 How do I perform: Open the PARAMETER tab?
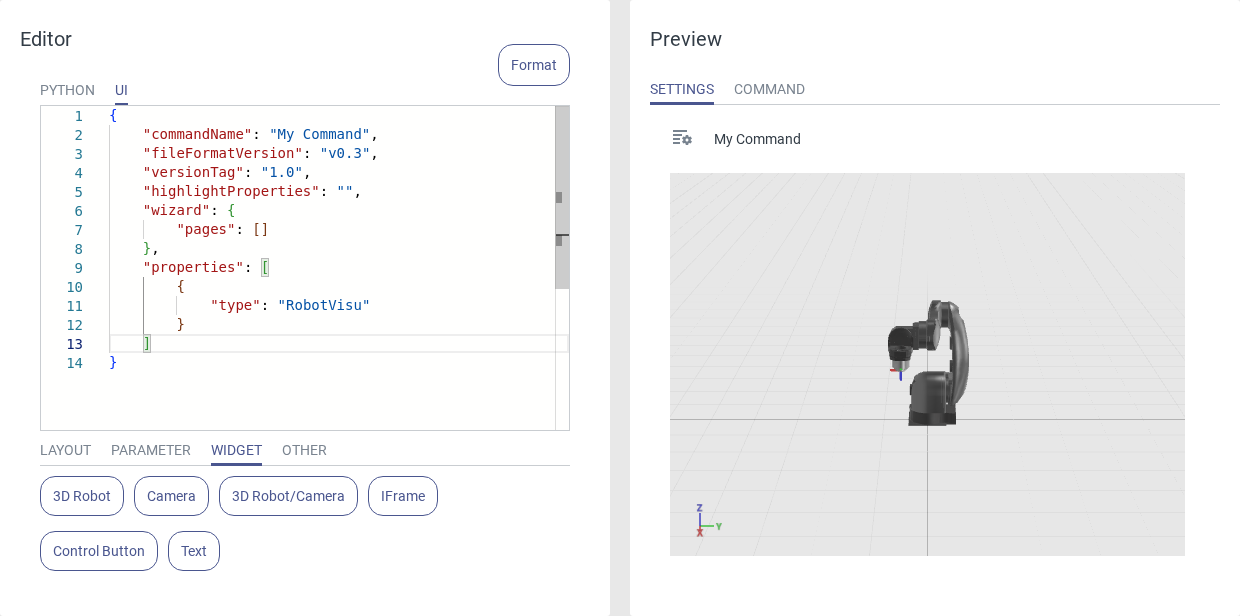pyautogui.click(x=151, y=450)
